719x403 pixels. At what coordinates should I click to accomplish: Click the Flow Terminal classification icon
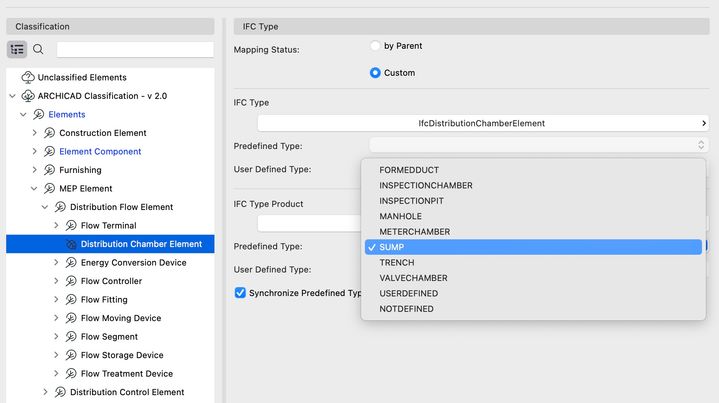(x=71, y=226)
